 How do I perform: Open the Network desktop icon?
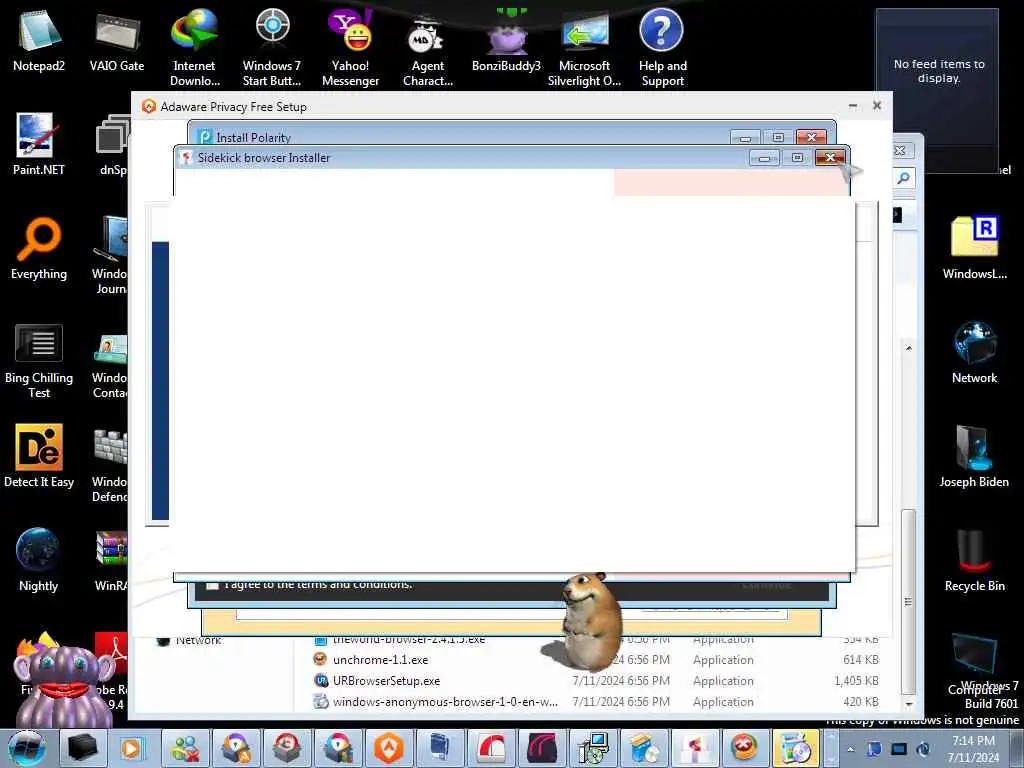[x=974, y=353]
